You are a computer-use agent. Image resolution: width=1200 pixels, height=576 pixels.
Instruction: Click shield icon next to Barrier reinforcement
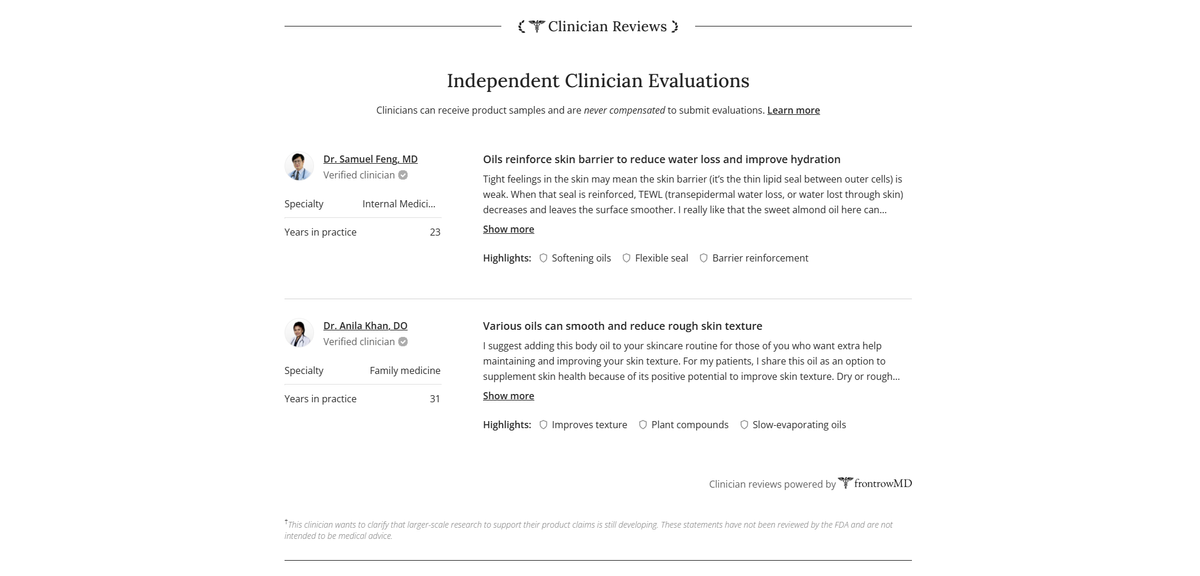[x=703, y=258]
